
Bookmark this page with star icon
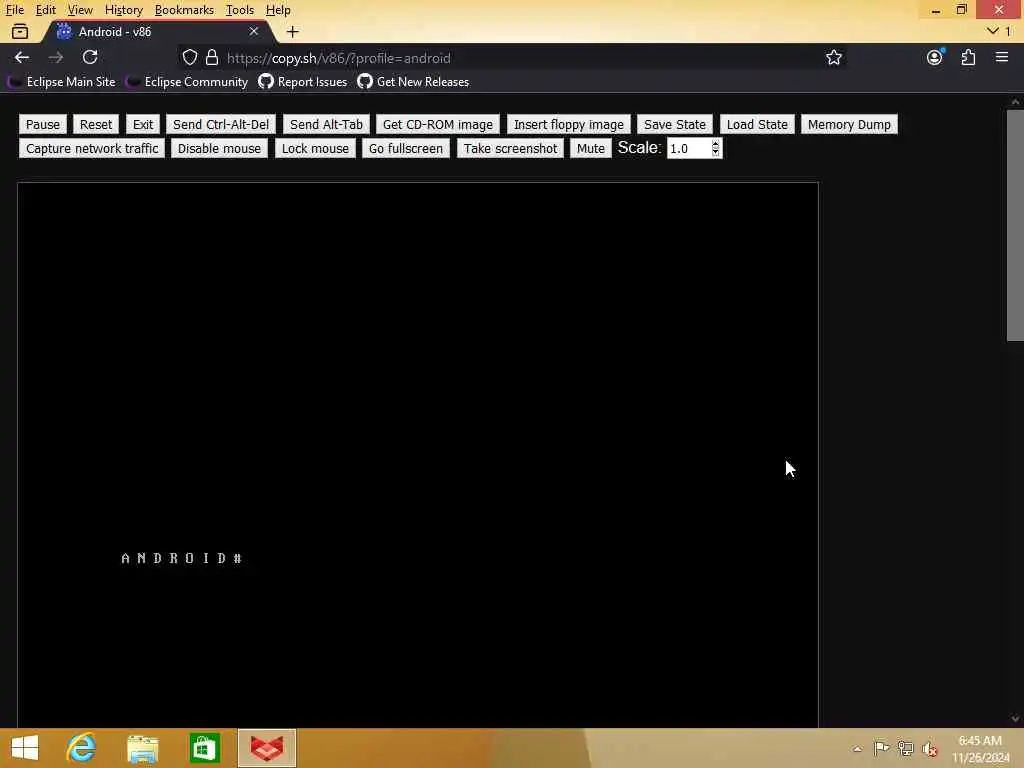point(833,57)
